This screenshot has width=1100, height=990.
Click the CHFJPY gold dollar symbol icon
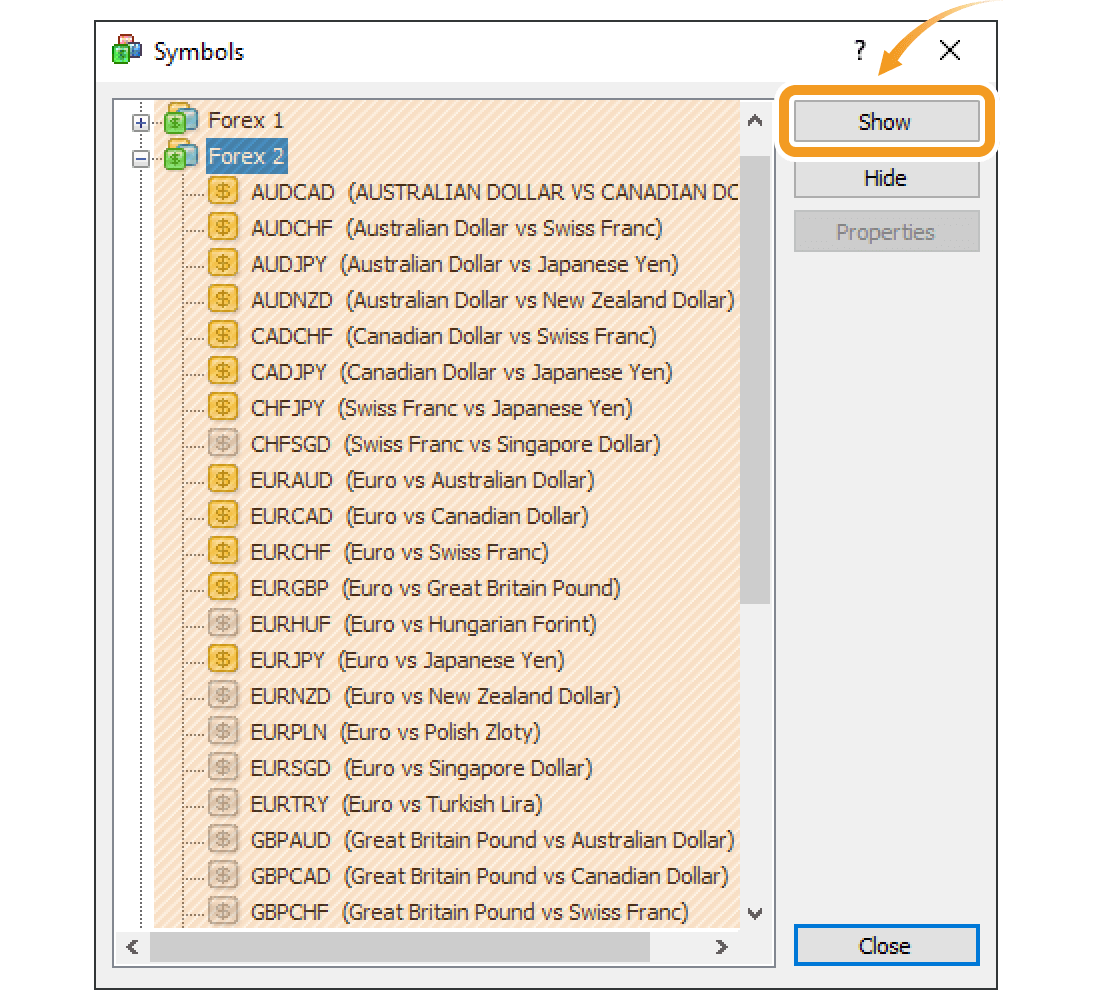click(x=223, y=407)
